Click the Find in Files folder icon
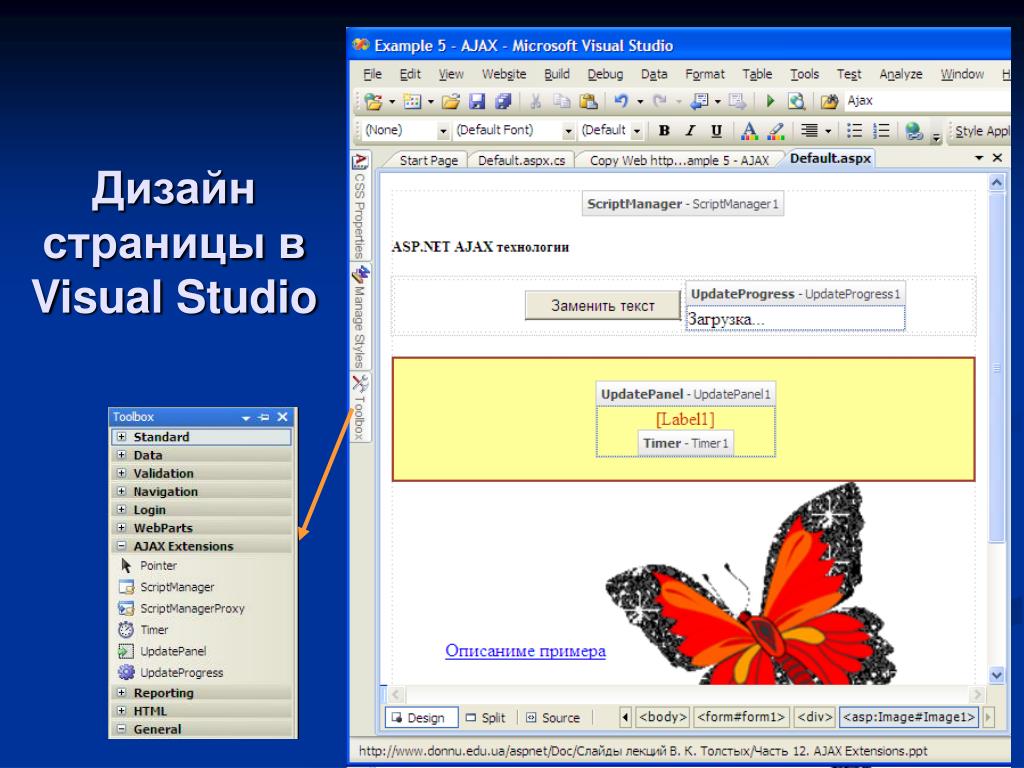Image resolution: width=1024 pixels, height=768 pixels. point(829,101)
